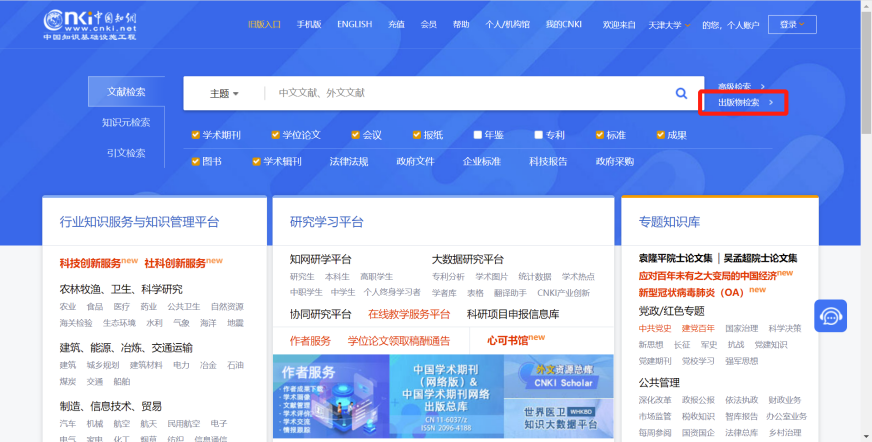The height and width of the screenshot is (442, 872).
Task: Click 建党百年 link
Action: coord(698,329)
